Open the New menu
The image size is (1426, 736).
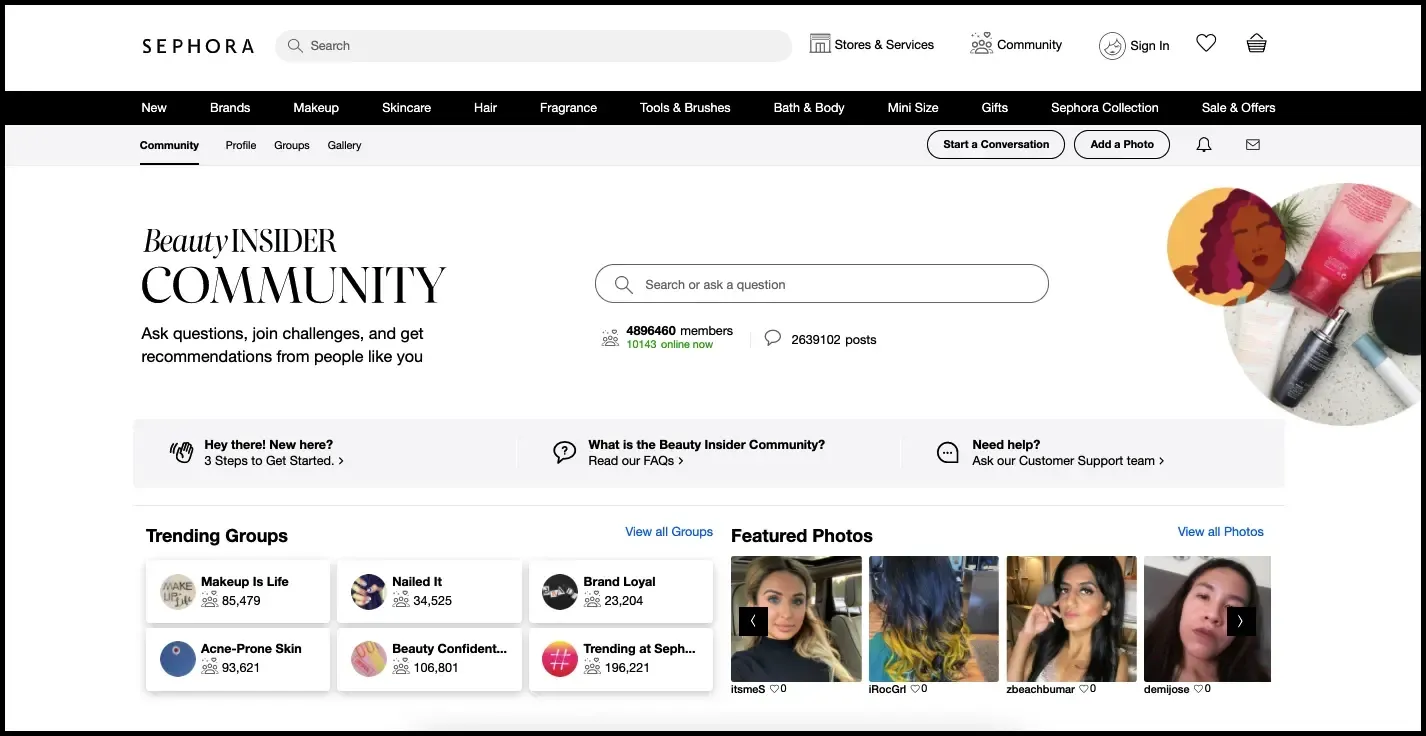tap(154, 108)
